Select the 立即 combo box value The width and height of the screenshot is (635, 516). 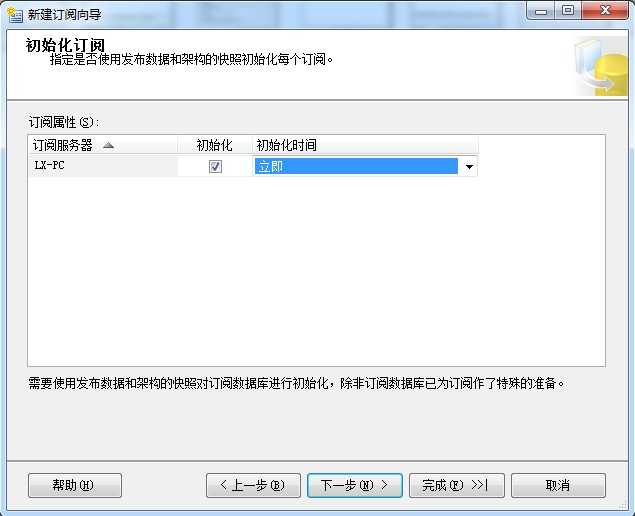coord(356,166)
